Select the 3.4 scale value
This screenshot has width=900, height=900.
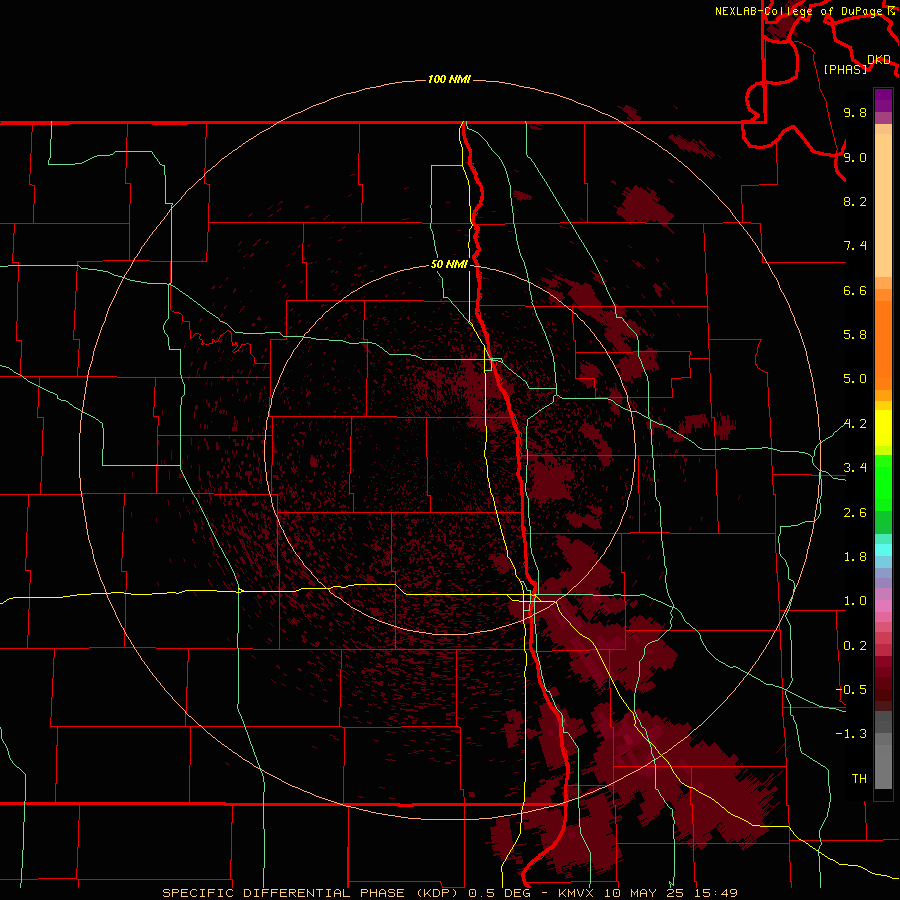pos(855,468)
